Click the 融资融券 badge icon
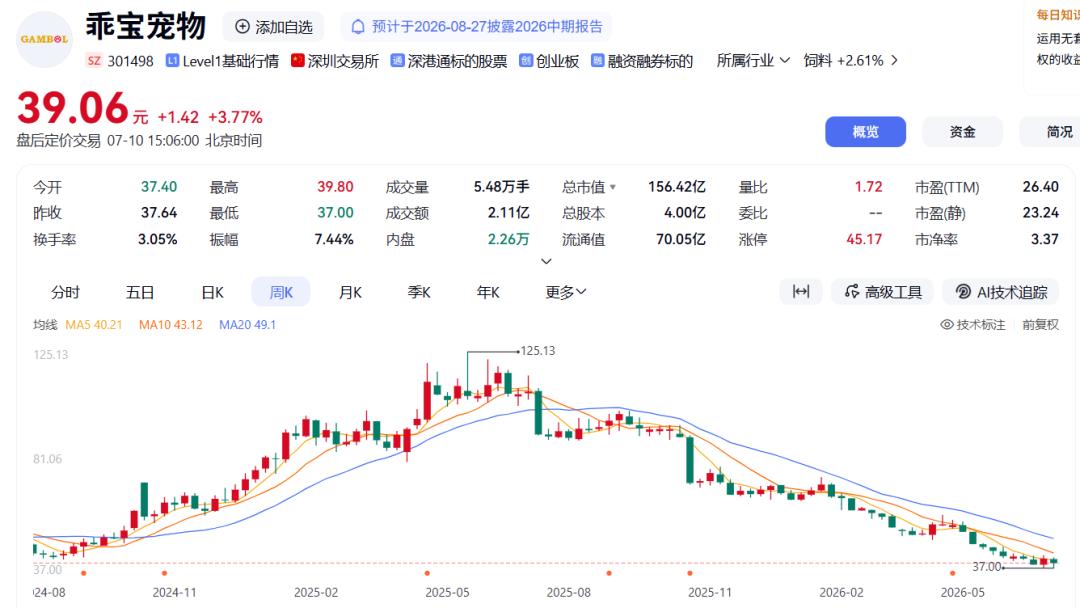Viewport: 1080px width, 608px height. (x=597, y=61)
